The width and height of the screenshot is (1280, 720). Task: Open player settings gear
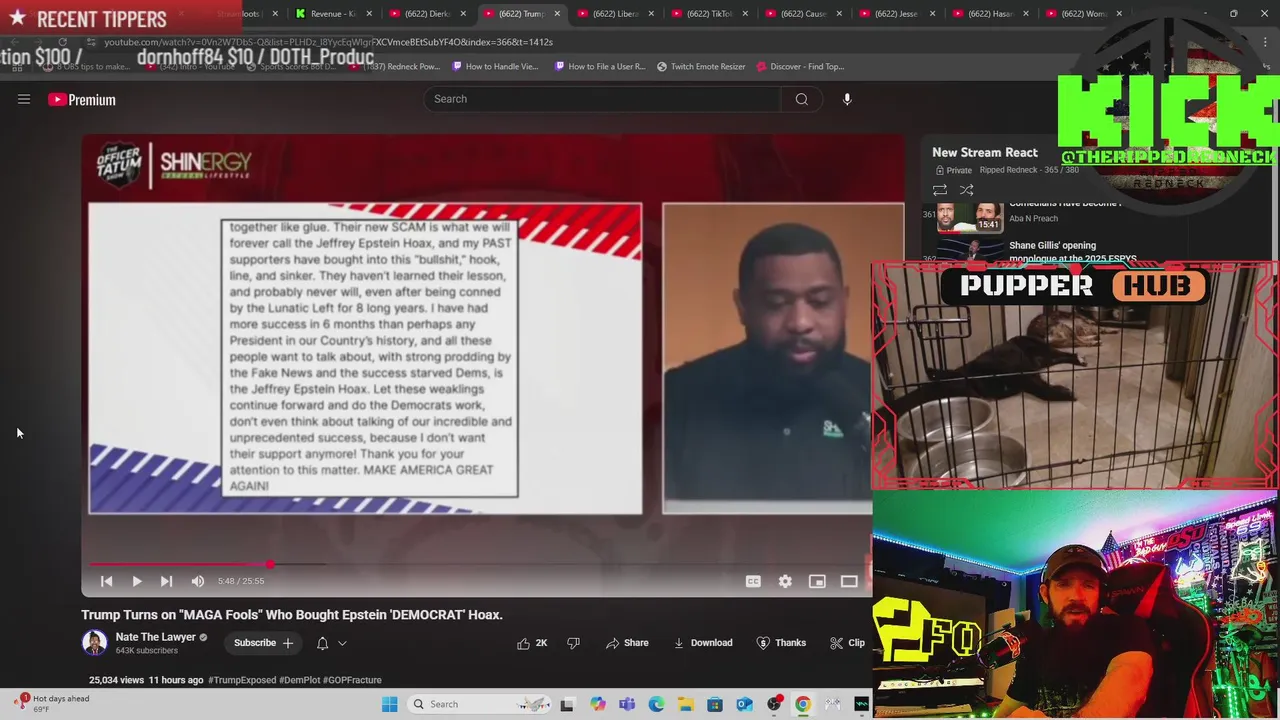[785, 581]
